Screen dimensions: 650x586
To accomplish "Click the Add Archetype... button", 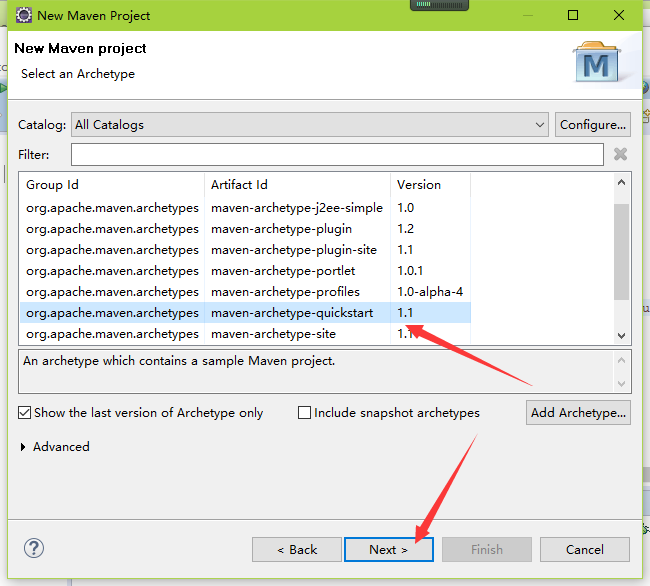I will pos(578,412).
